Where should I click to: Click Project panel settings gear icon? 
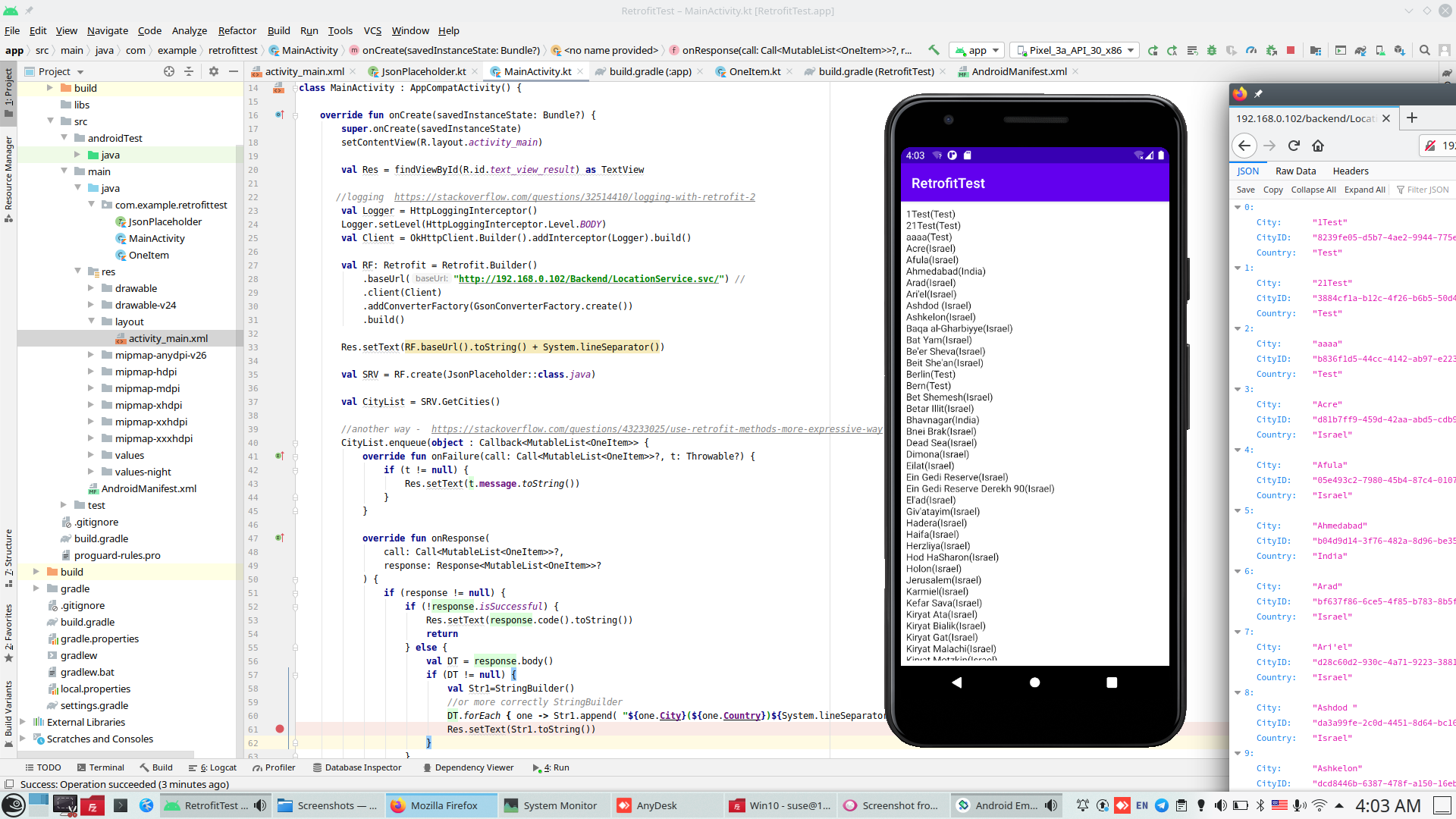click(x=214, y=71)
